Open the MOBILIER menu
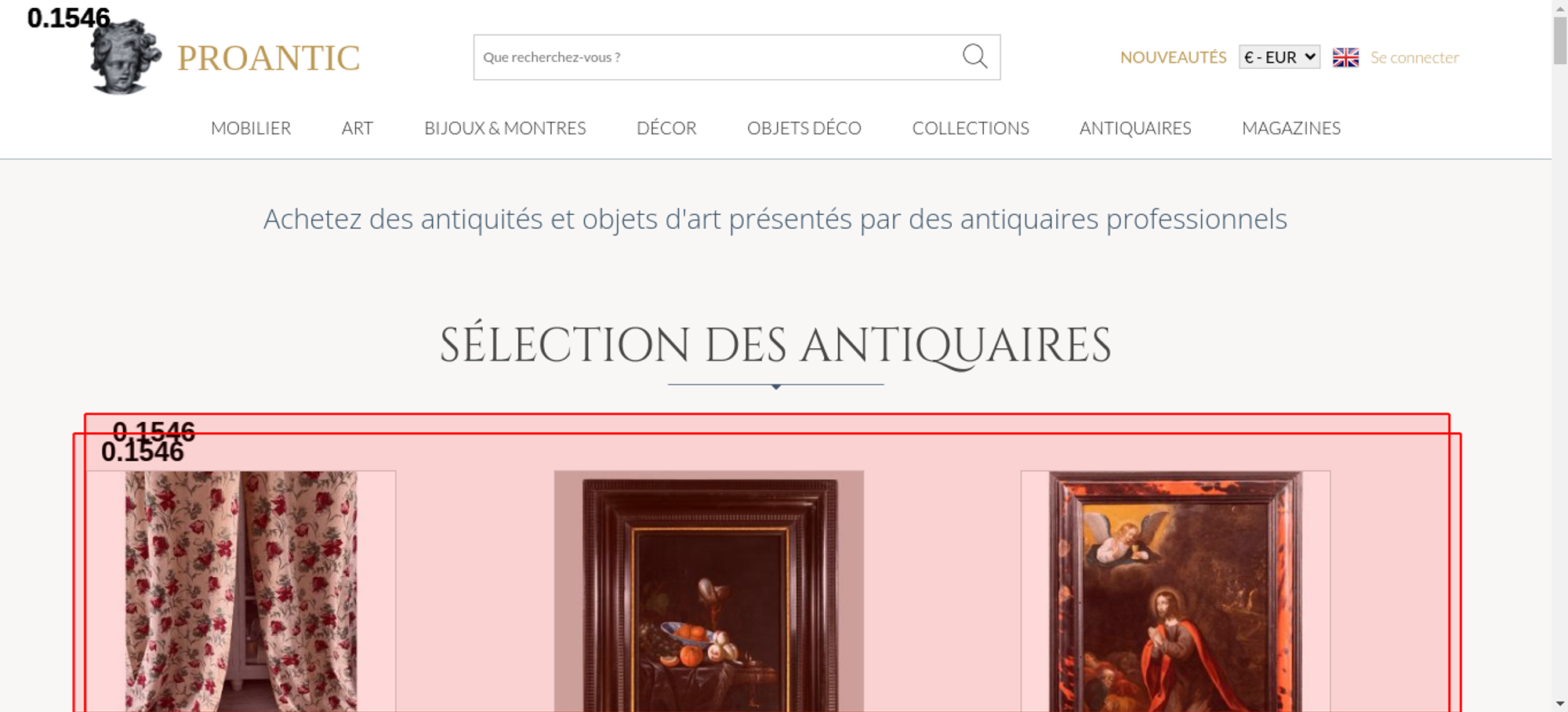1568x712 pixels. pyautogui.click(x=251, y=128)
